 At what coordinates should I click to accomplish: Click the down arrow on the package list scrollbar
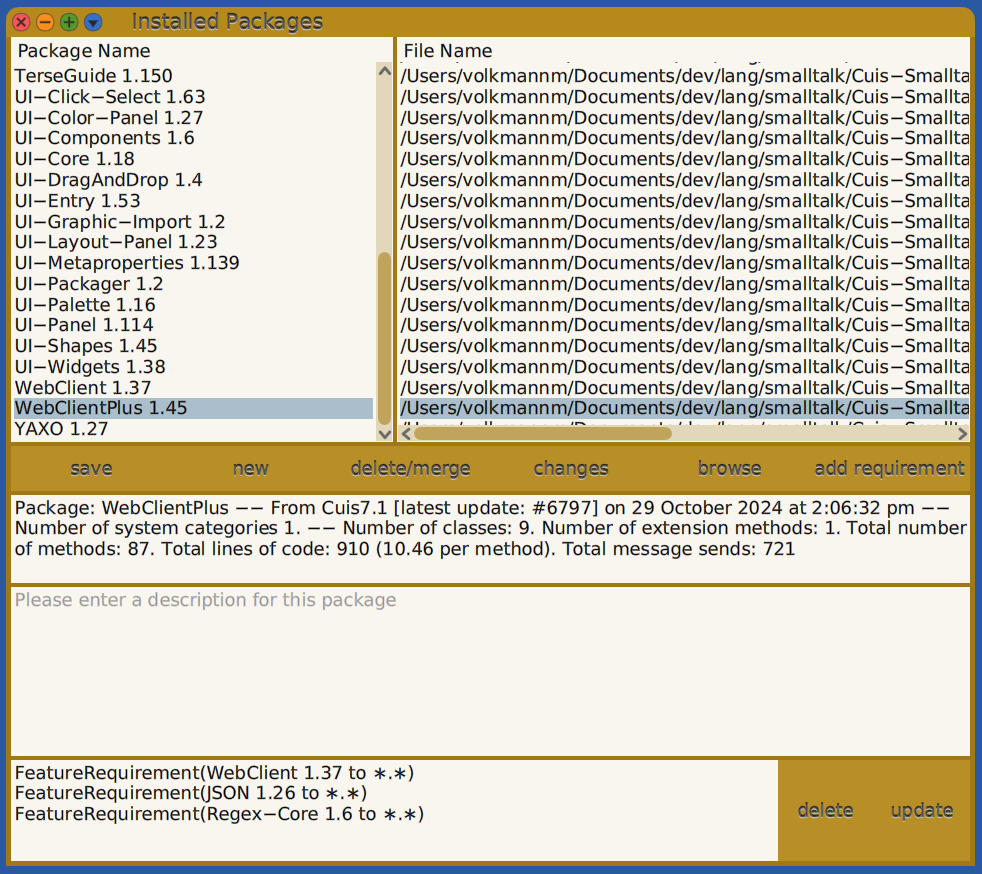(385, 434)
